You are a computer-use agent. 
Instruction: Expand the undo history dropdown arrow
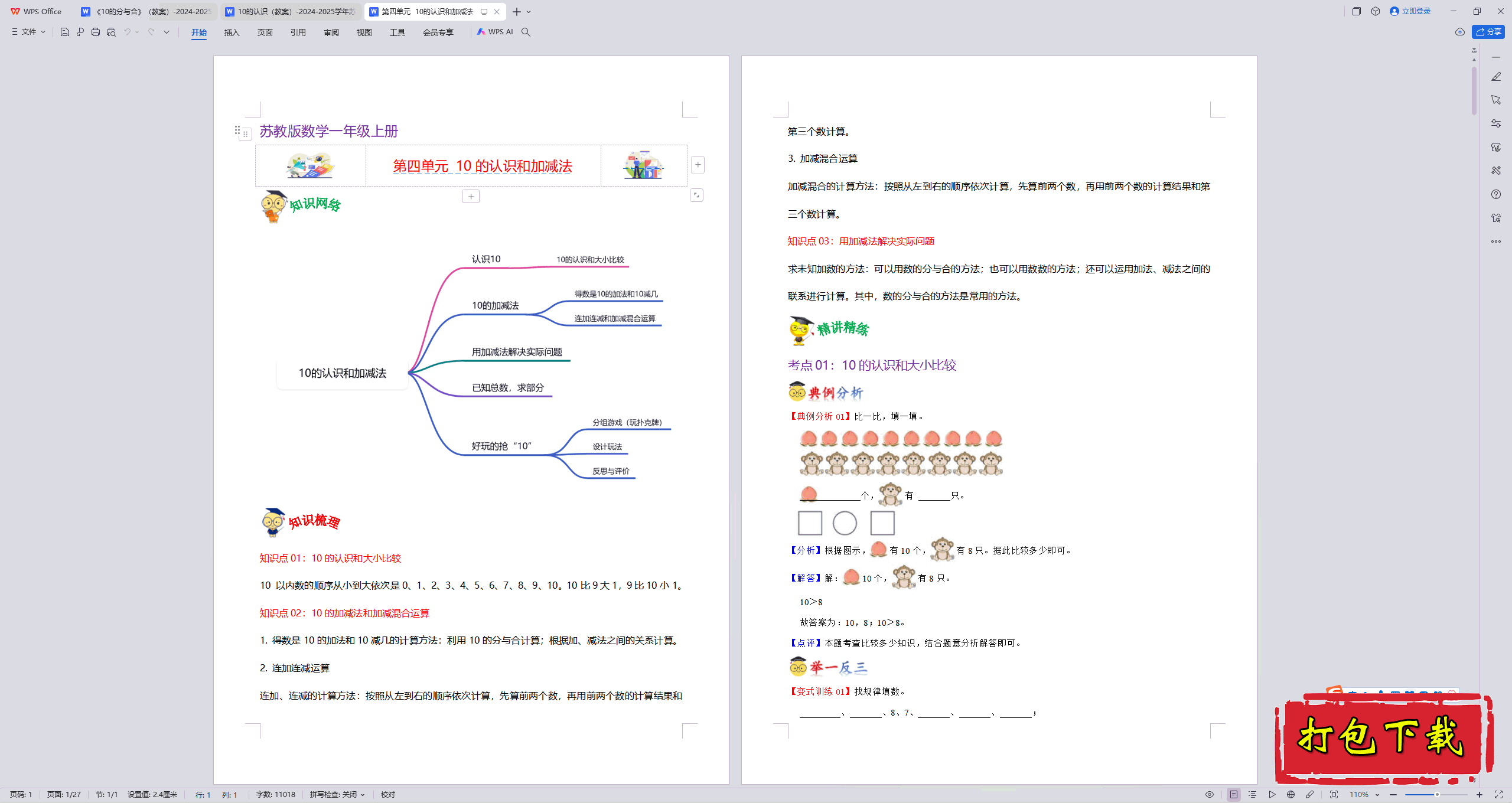(137, 32)
